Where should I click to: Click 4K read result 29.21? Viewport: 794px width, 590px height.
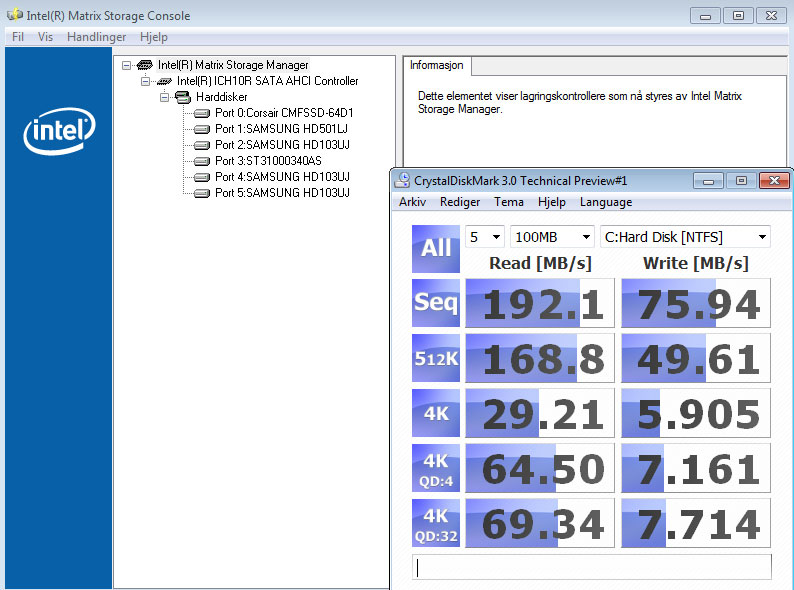point(540,413)
